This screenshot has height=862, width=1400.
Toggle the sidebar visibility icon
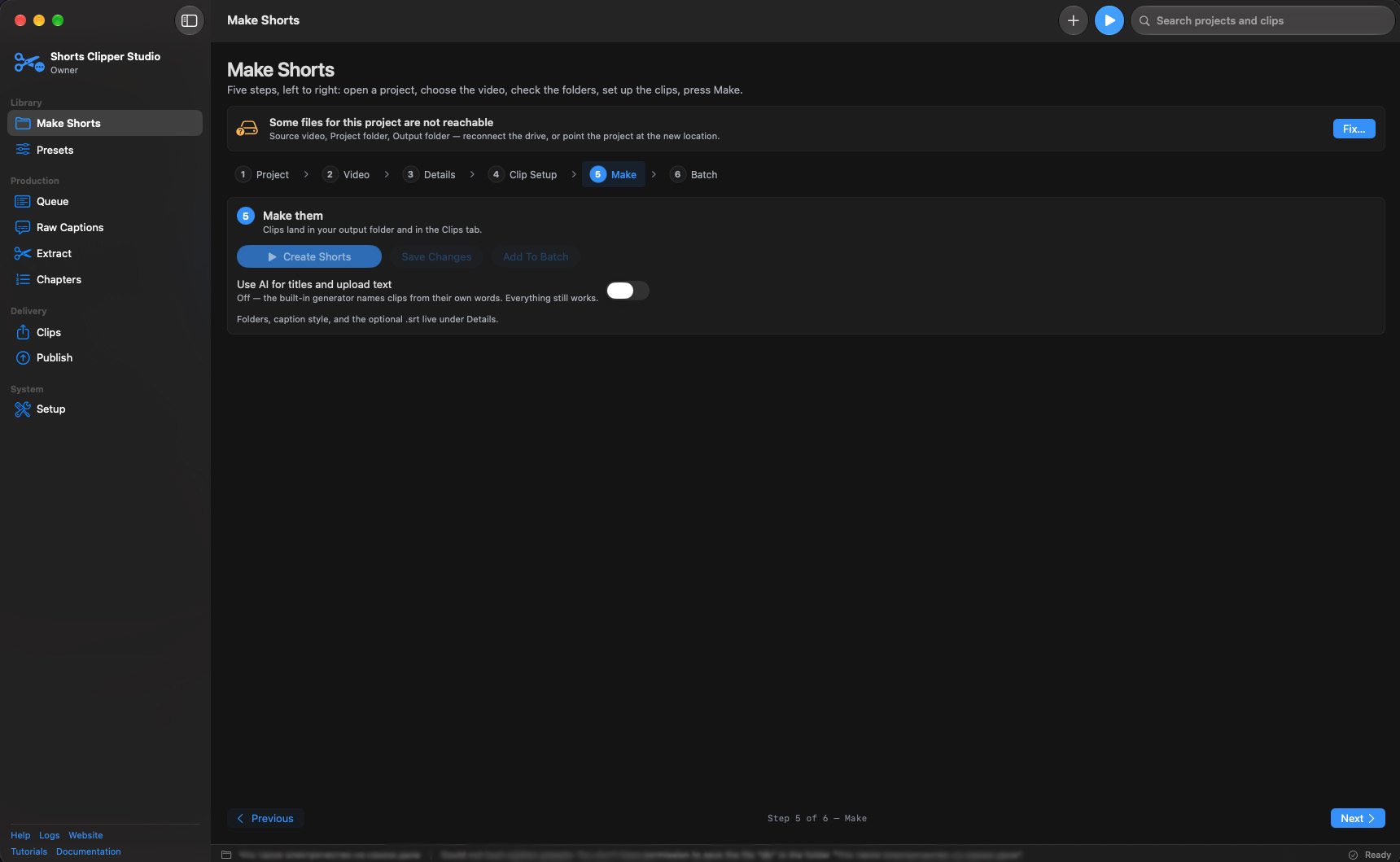[x=190, y=20]
